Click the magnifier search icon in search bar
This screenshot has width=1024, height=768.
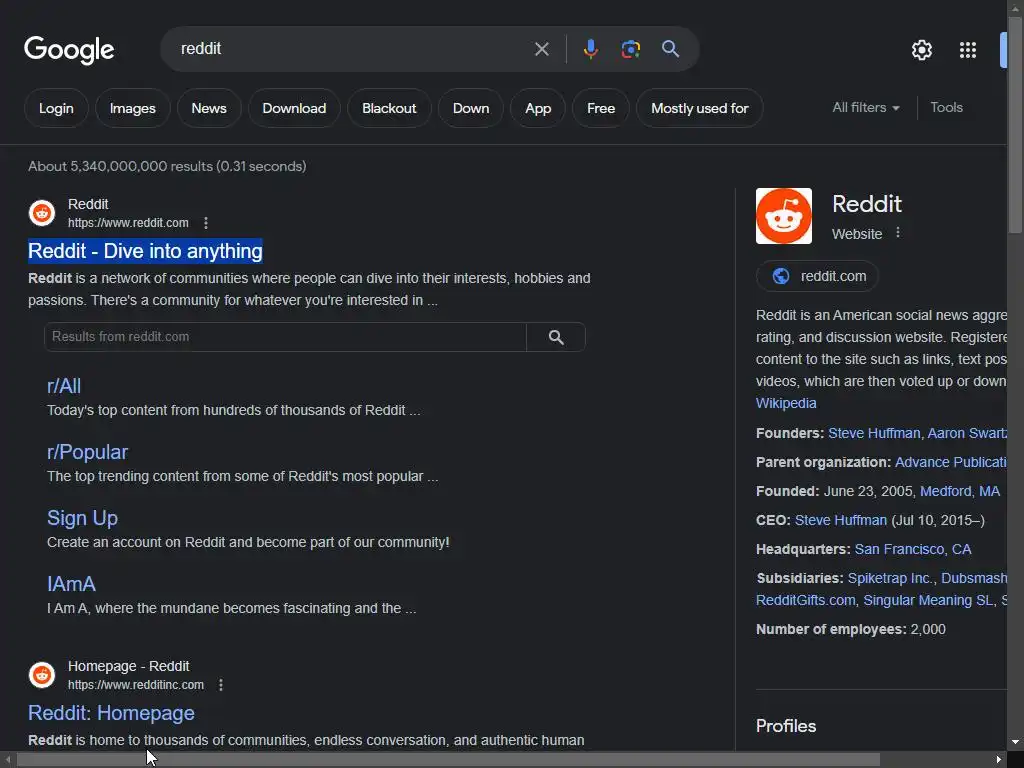670,49
